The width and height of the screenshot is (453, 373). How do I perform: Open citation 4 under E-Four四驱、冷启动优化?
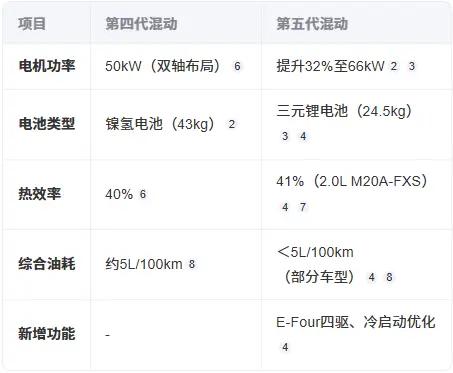click(285, 347)
